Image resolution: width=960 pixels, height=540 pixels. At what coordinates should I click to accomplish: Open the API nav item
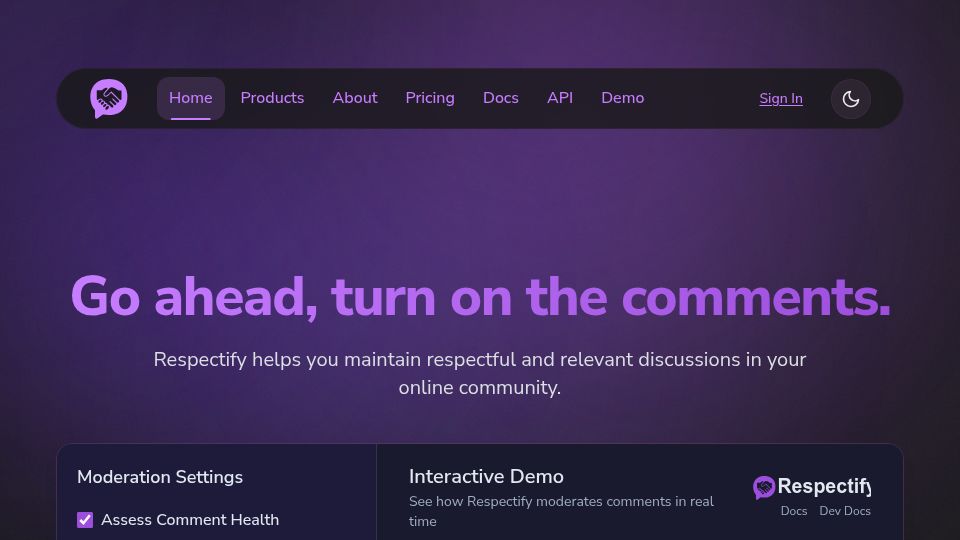[x=560, y=98]
